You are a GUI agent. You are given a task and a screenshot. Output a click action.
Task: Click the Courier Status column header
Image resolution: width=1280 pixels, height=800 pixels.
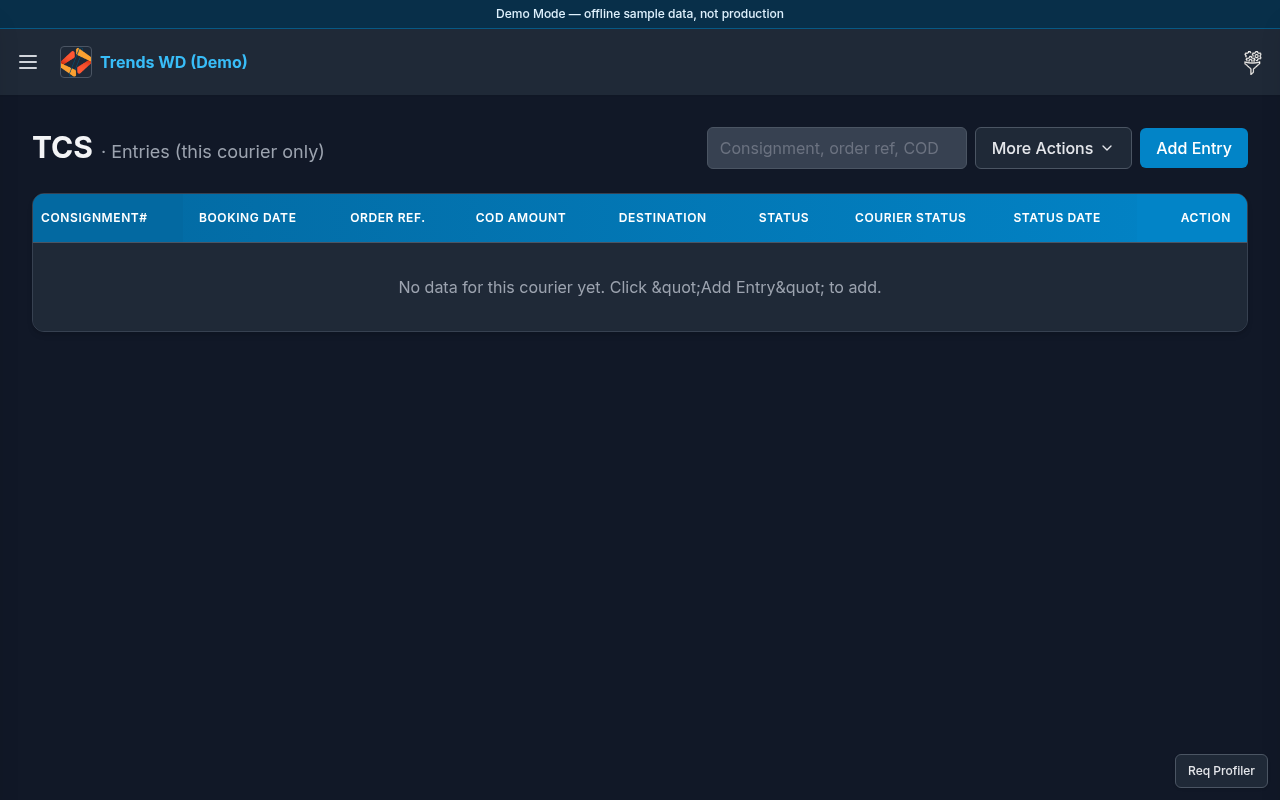[910, 218]
